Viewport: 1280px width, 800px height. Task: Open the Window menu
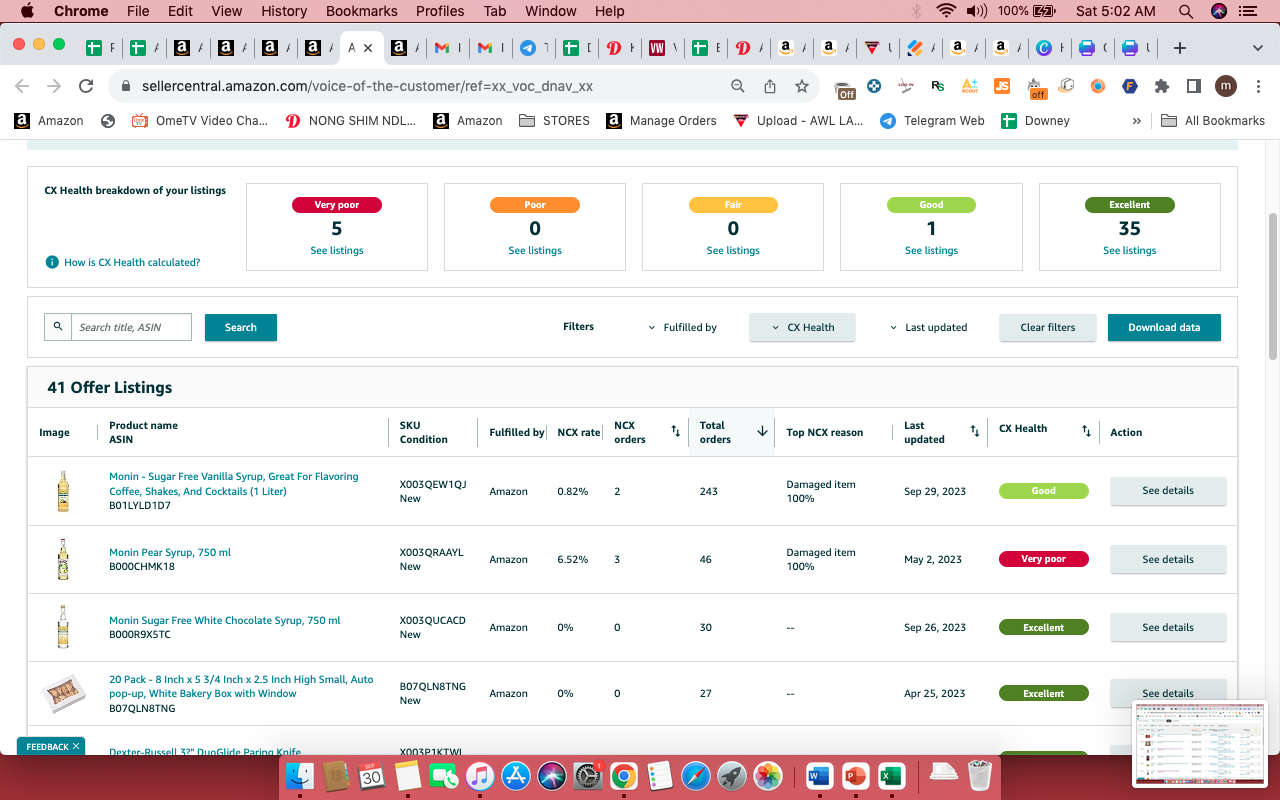551,11
